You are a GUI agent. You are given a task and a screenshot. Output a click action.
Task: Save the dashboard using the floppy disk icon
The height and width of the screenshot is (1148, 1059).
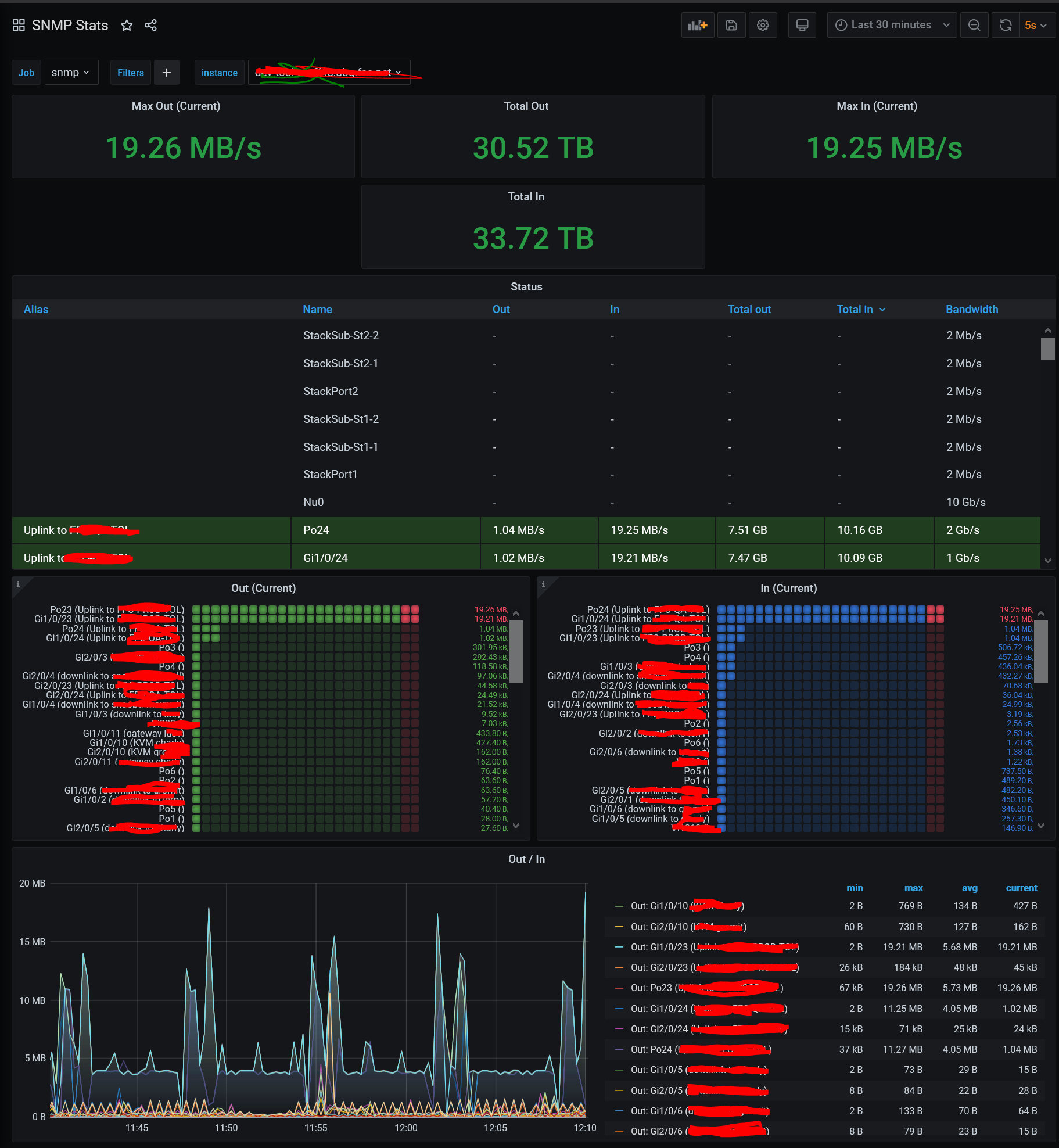coord(731,25)
